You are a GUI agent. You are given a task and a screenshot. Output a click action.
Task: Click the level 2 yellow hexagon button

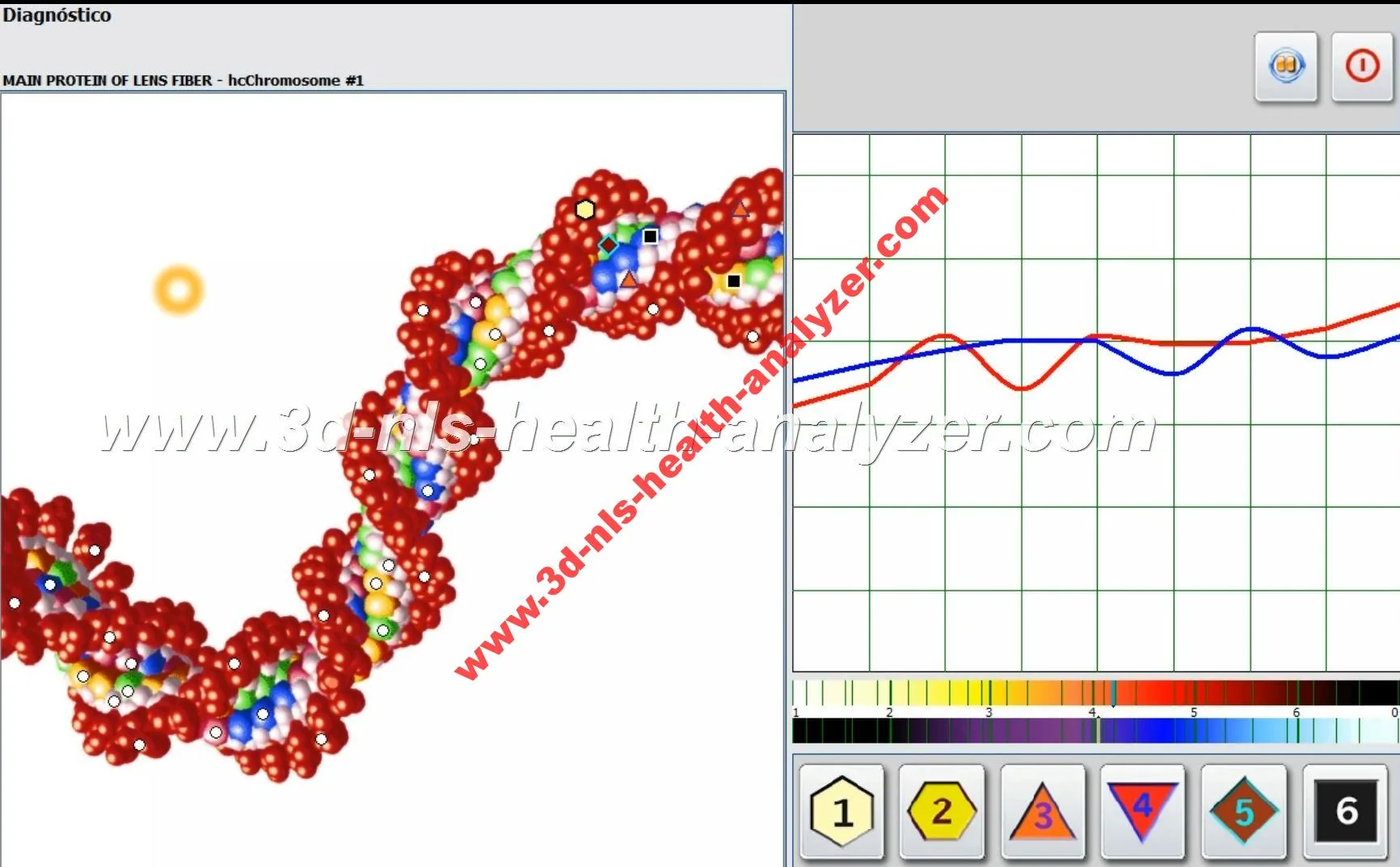pos(942,810)
